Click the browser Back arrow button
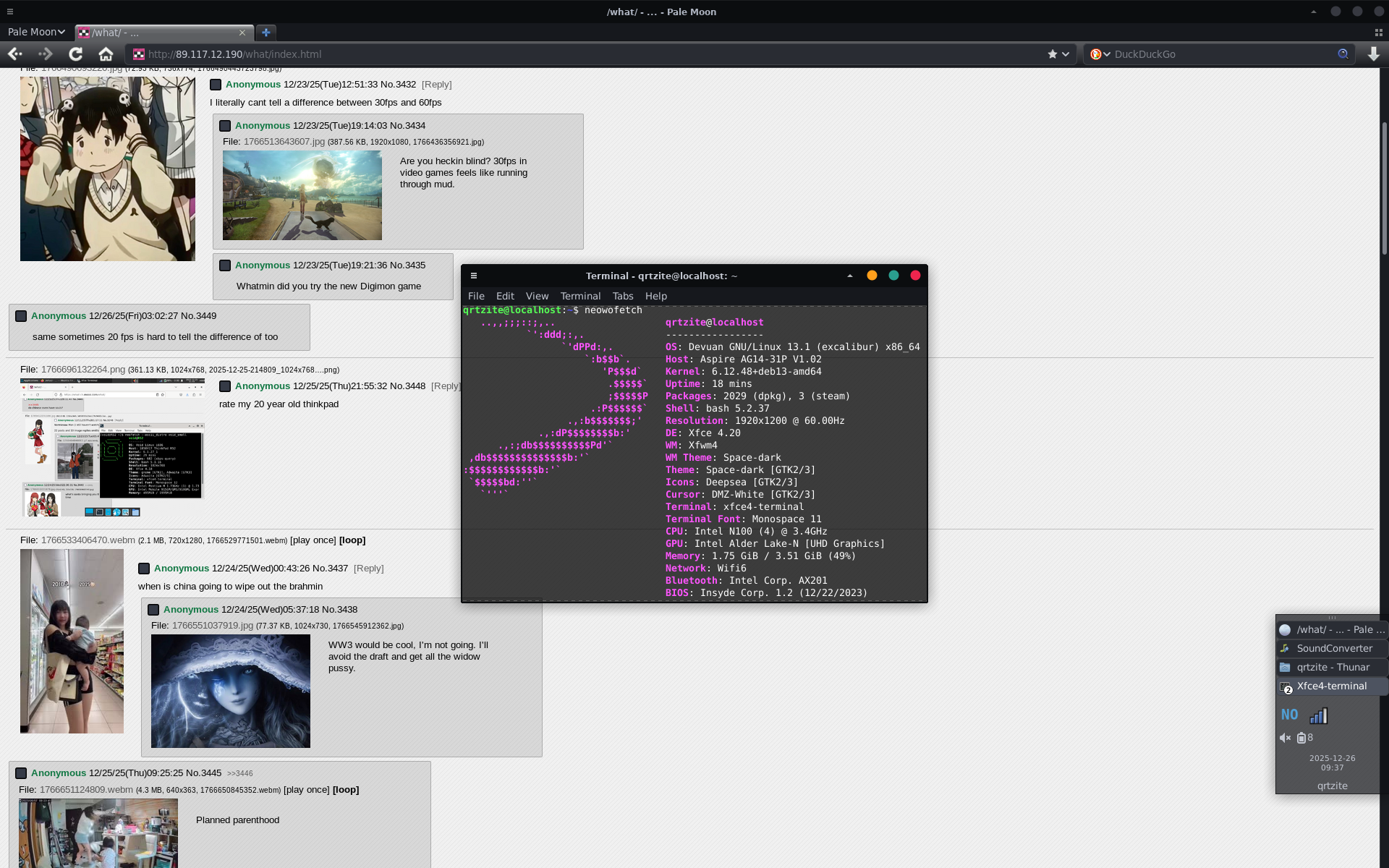Viewport: 1389px width, 868px height. (x=14, y=54)
